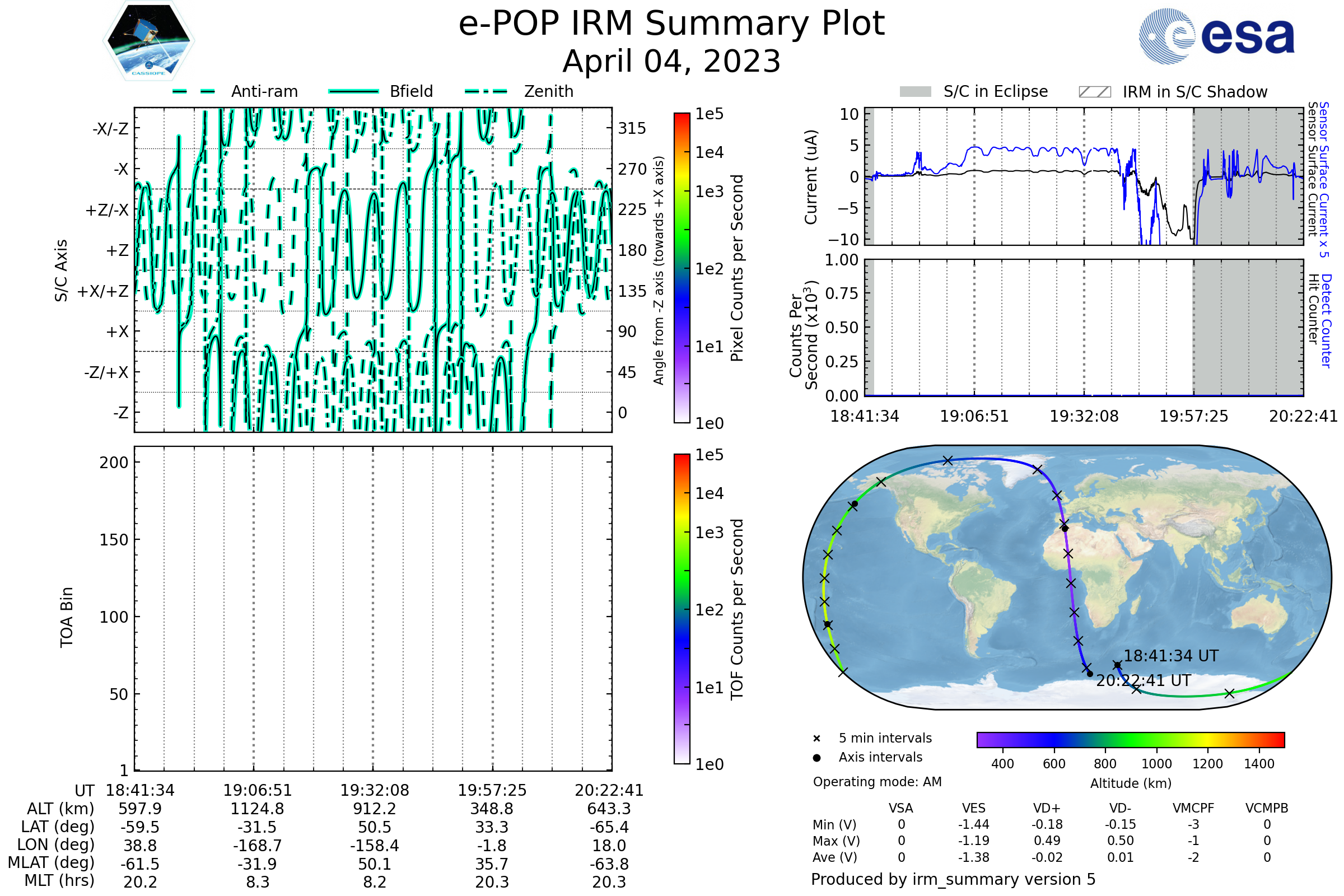Viewport: 1344px width, 896px height.
Task: Click the Anti-ram dashed legend line
Action: tap(194, 91)
